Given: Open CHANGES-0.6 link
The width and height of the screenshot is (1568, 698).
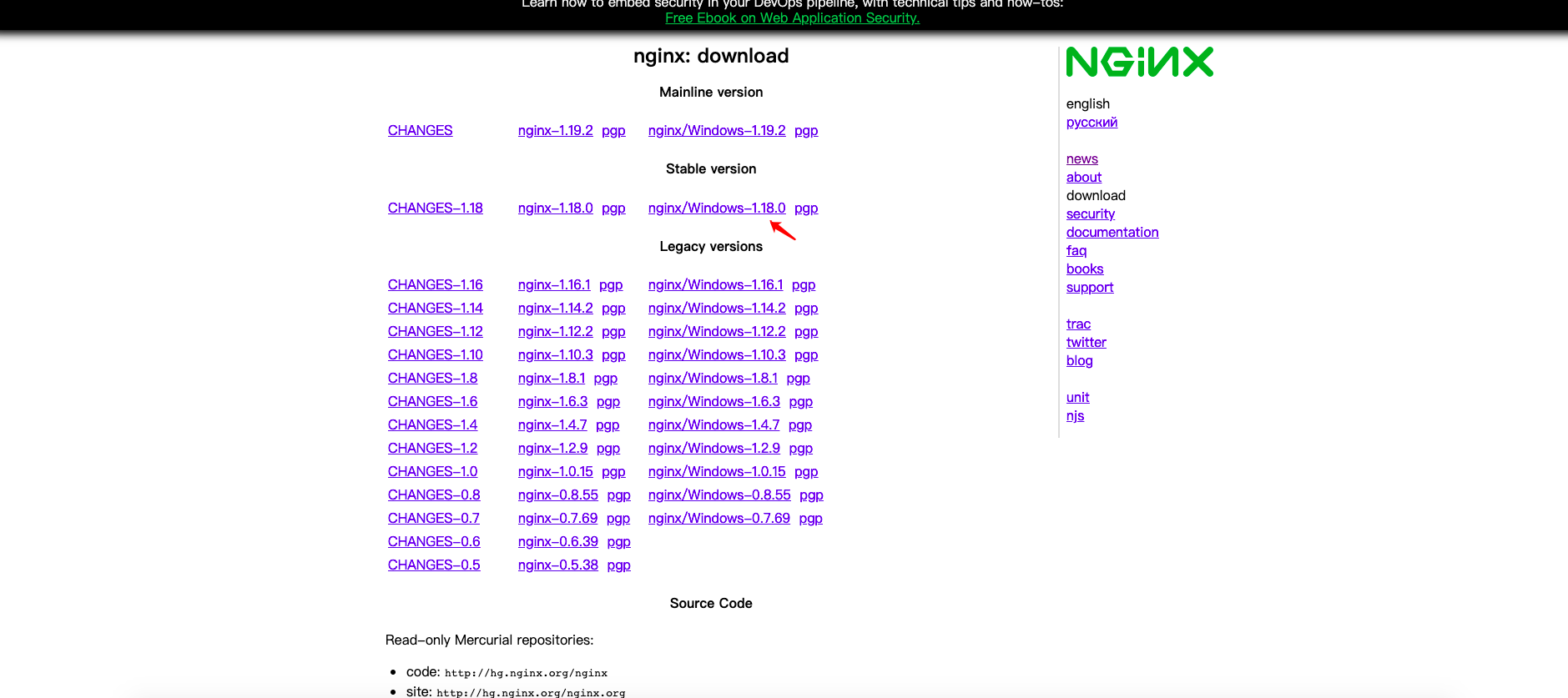Looking at the screenshot, I should coord(434,542).
